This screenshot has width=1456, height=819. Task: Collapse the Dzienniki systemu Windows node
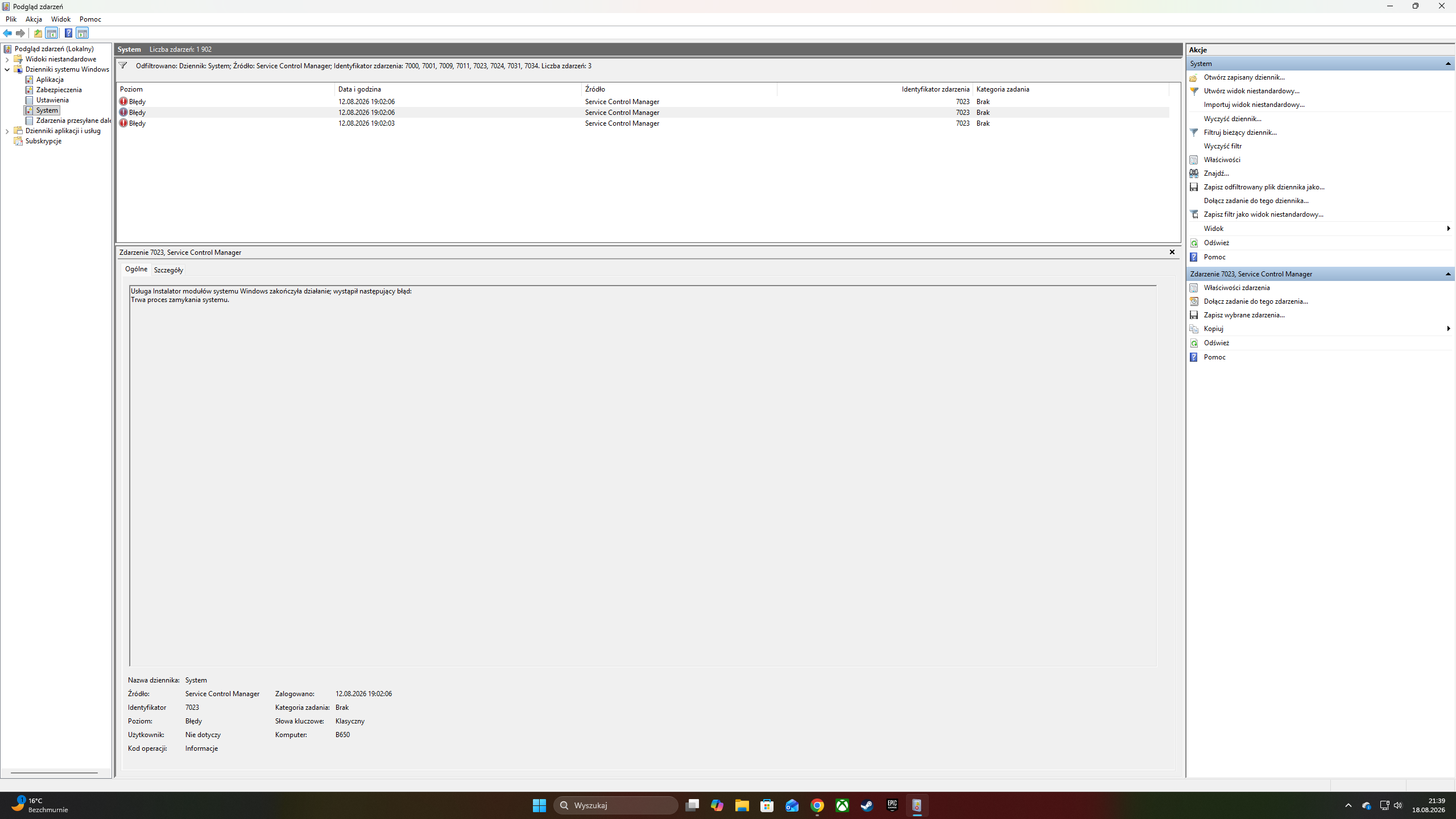click(7, 69)
